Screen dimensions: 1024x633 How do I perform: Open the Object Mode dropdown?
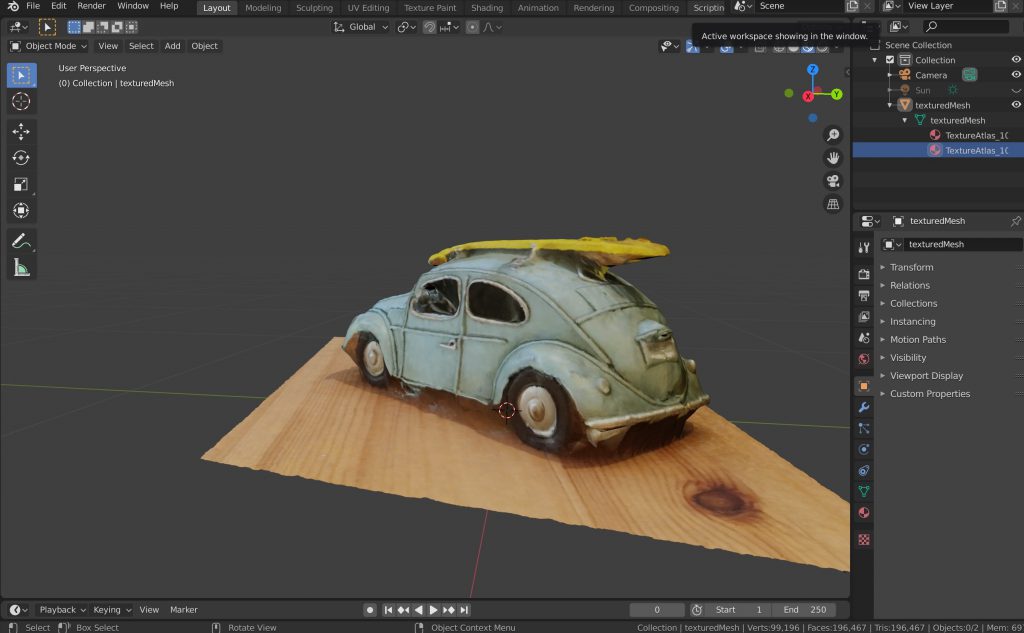49,46
